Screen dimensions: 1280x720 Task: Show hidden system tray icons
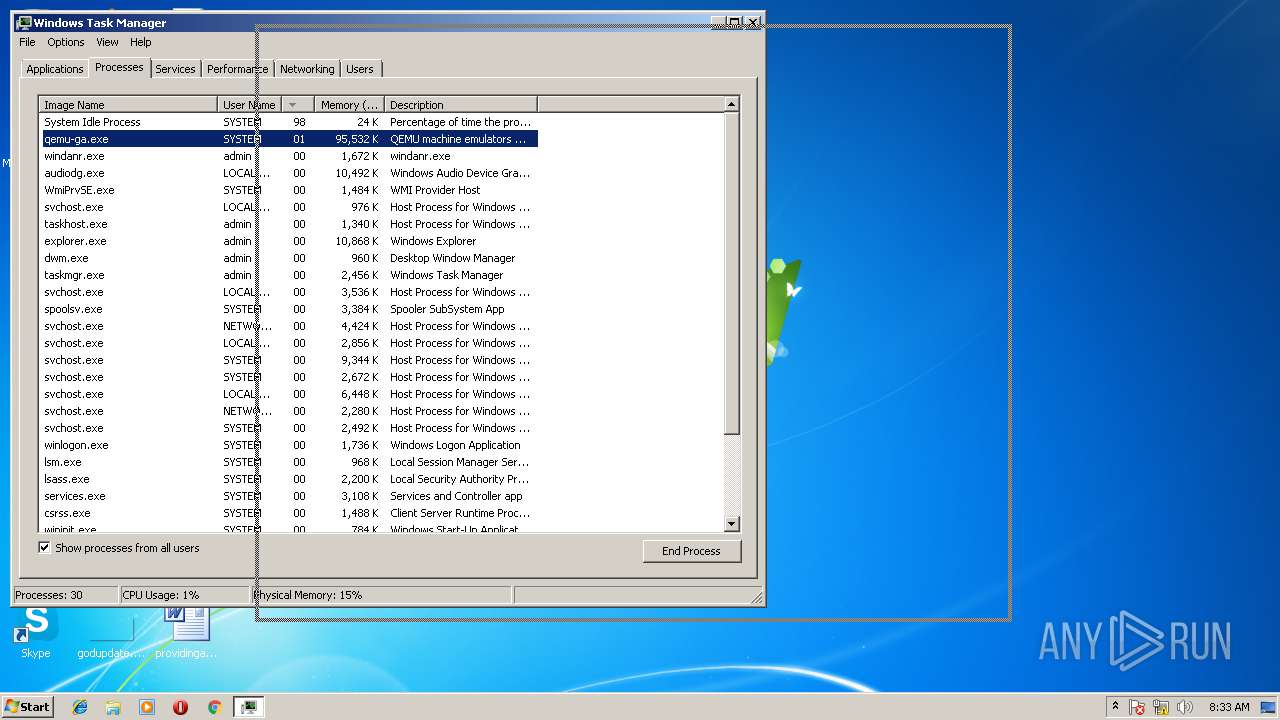click(1115, 707)
